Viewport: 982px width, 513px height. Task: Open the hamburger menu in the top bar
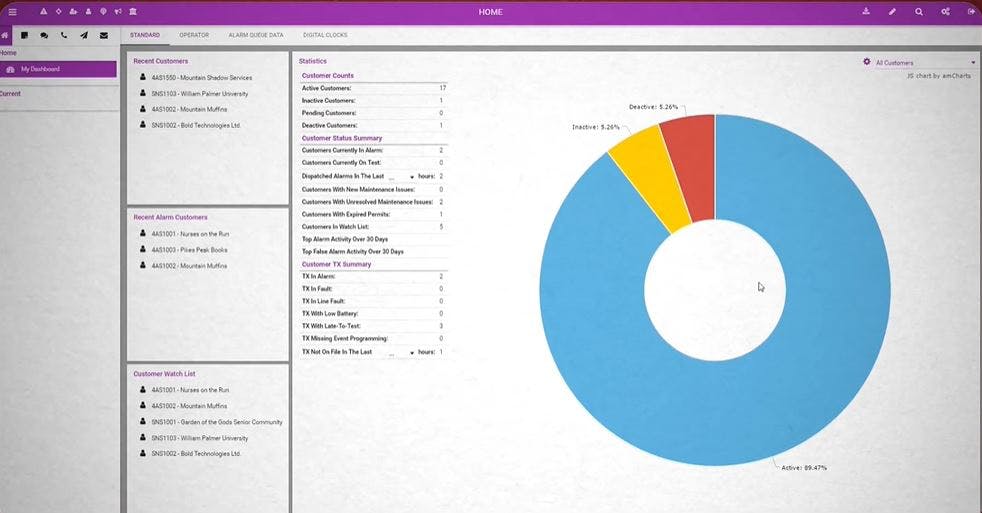click(13, 11)
